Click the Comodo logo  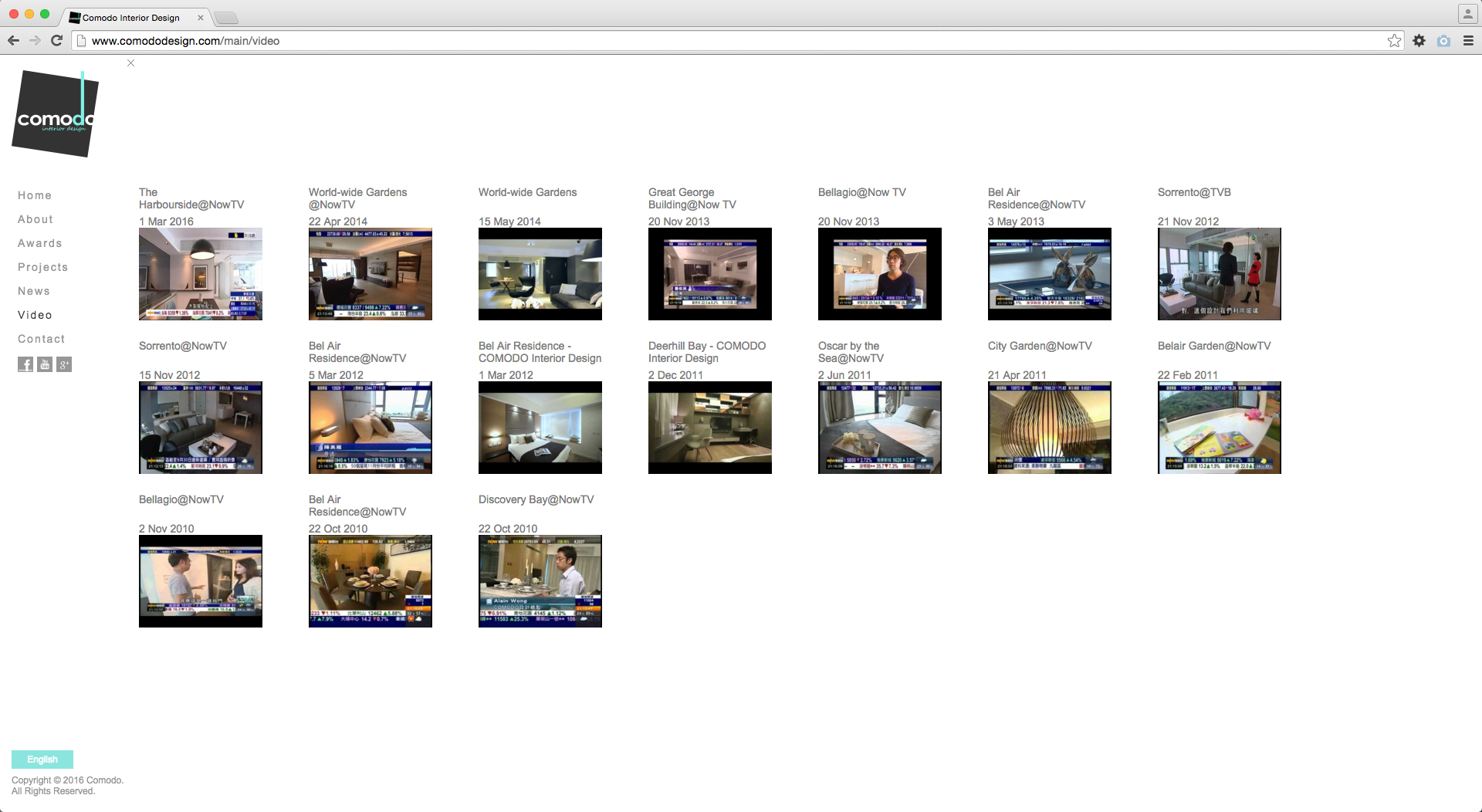(x=55, y=114)
